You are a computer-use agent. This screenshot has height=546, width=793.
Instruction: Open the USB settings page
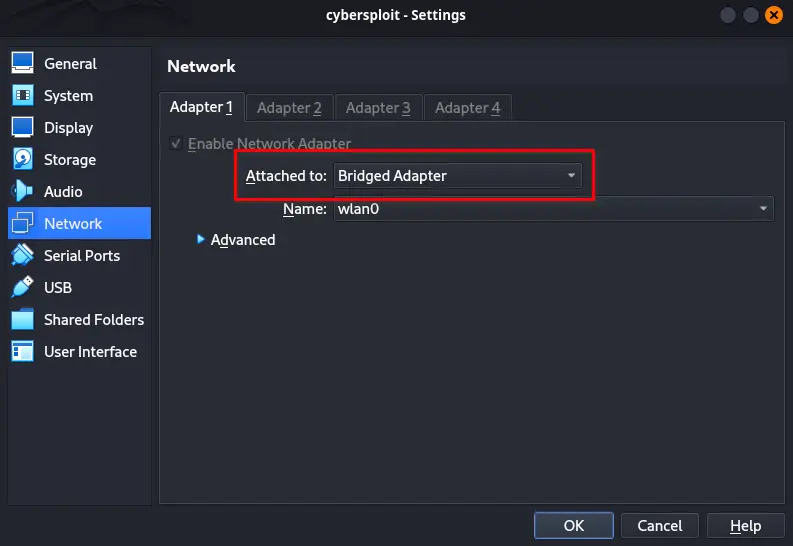coord(79,287)
